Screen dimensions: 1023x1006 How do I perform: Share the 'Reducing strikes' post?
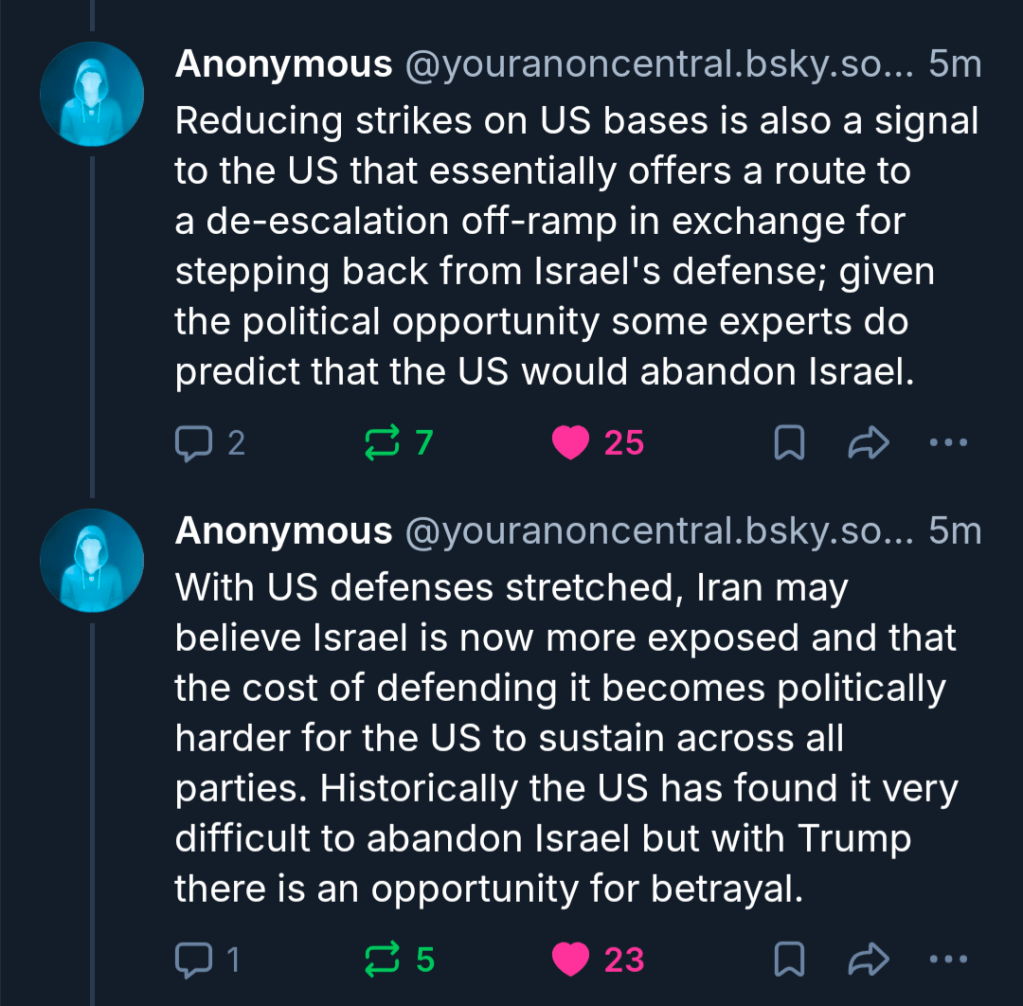[x=868, y=442]
